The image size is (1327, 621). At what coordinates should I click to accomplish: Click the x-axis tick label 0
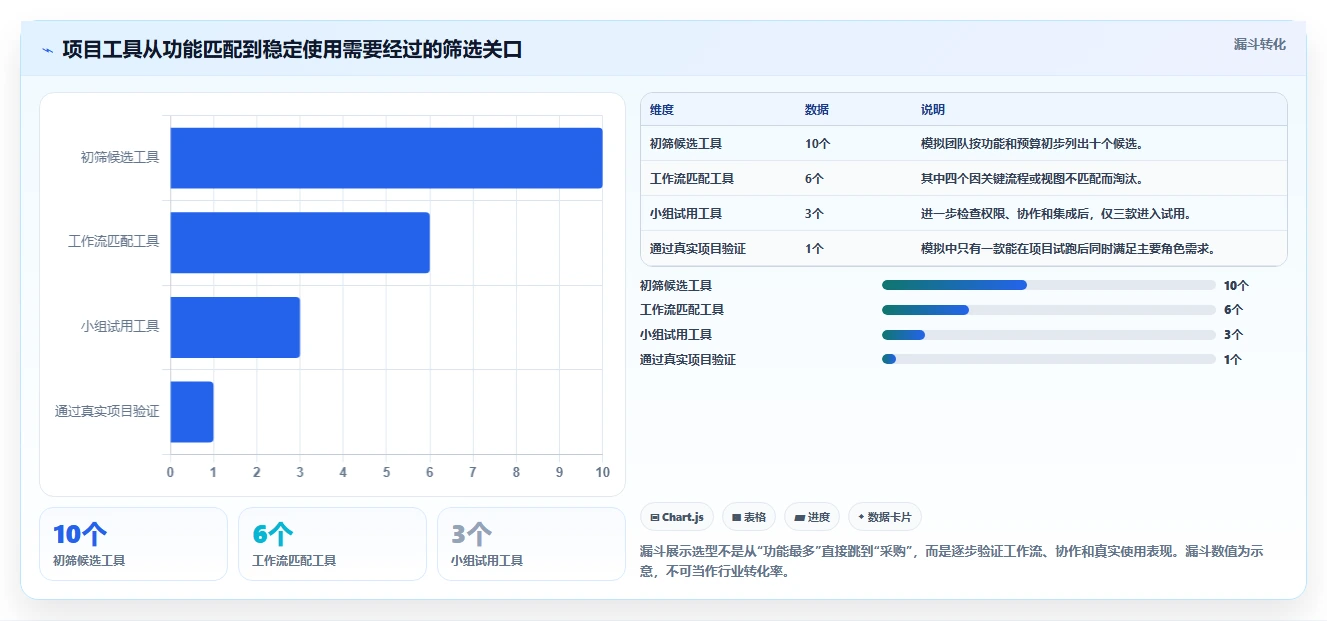point(170,472)
